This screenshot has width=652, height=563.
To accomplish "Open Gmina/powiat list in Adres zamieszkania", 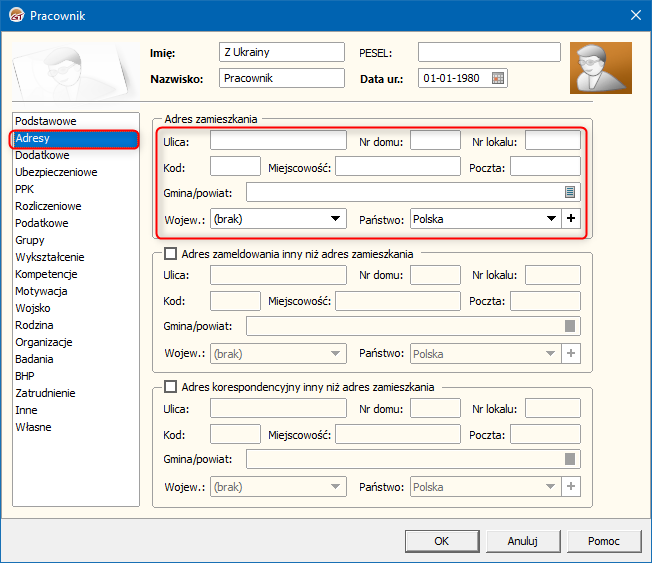I will click(569, 192).
